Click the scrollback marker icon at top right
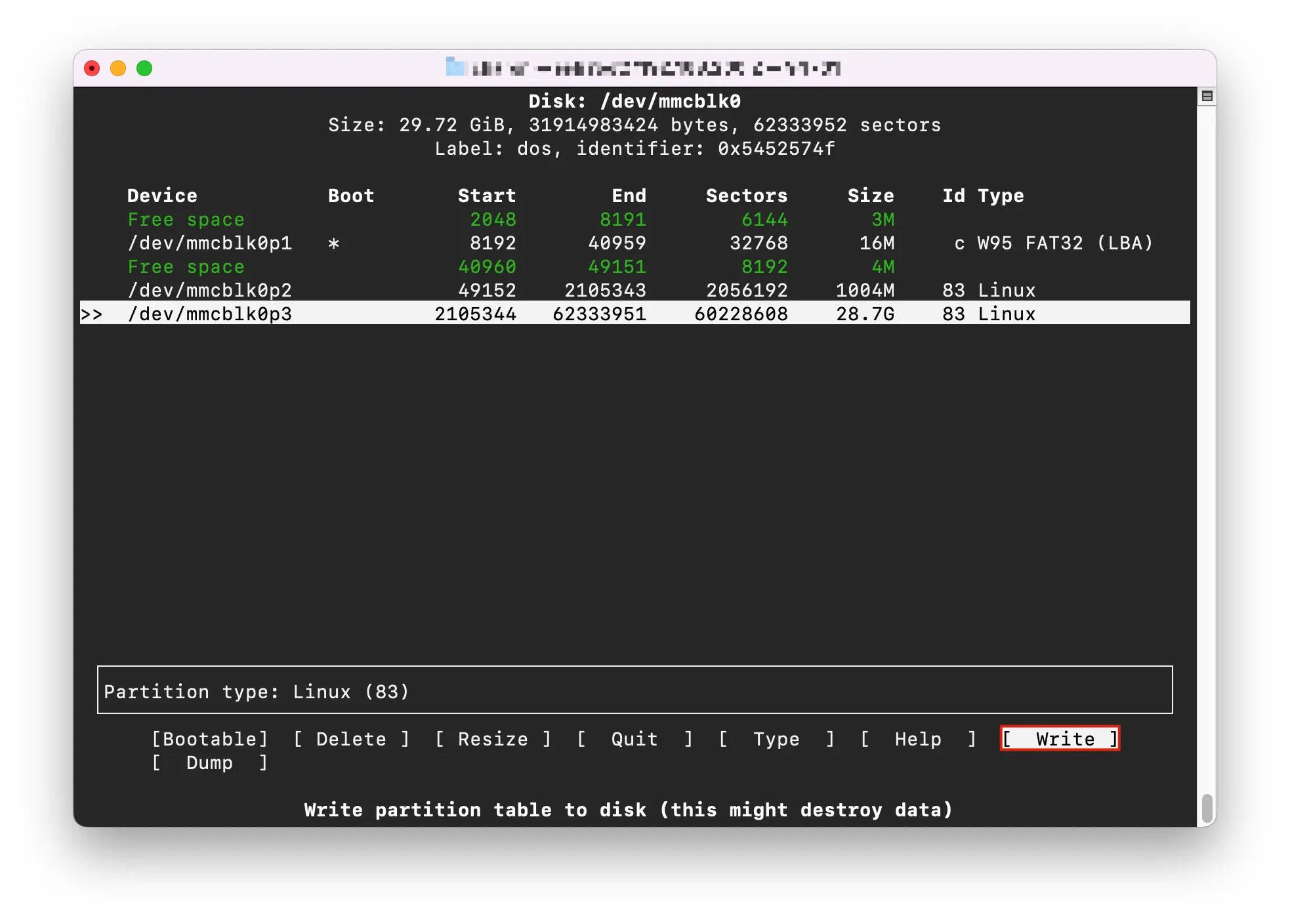The height and width of the screenshot is (924, 1290). pos(1207,96)
